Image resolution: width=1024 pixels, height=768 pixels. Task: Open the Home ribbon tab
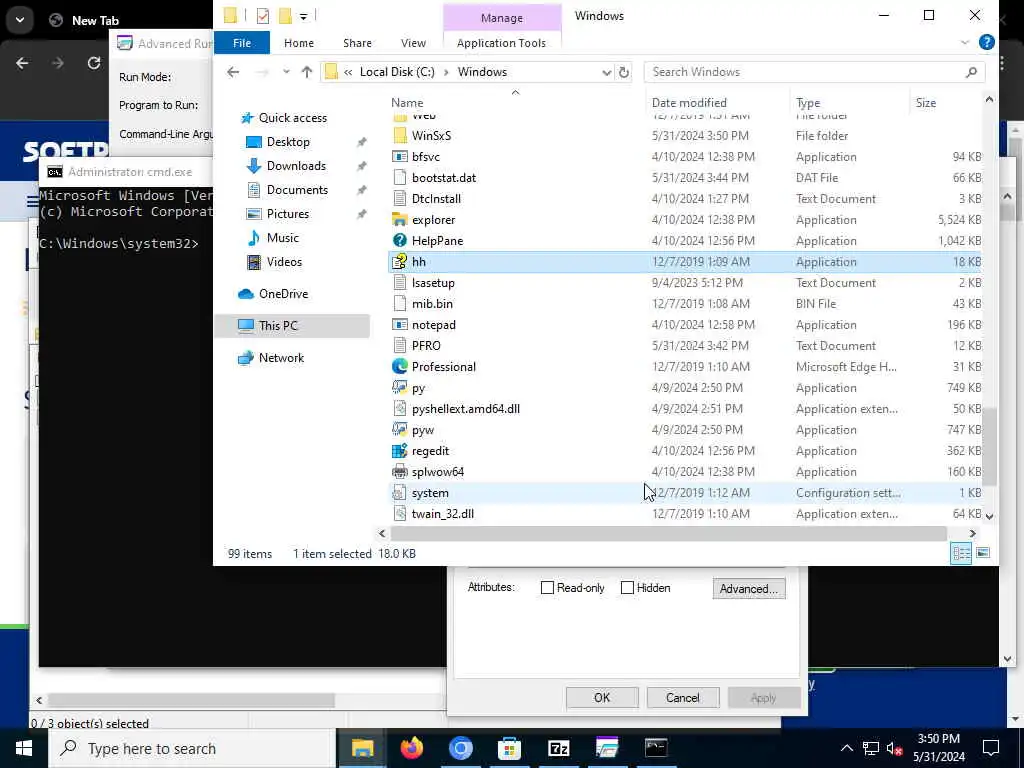pyautogui.click(x=299, y=43)
